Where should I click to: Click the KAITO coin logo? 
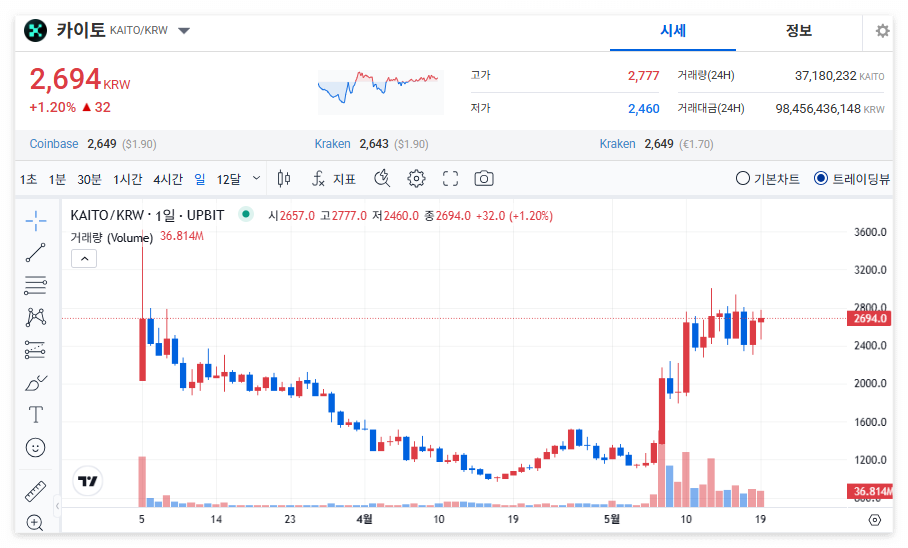coord(35,30)
